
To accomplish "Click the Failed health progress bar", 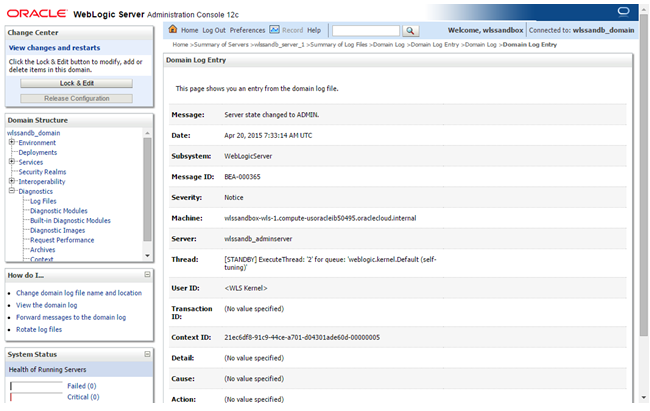I will pyautogui.click(x=36, y=386).
